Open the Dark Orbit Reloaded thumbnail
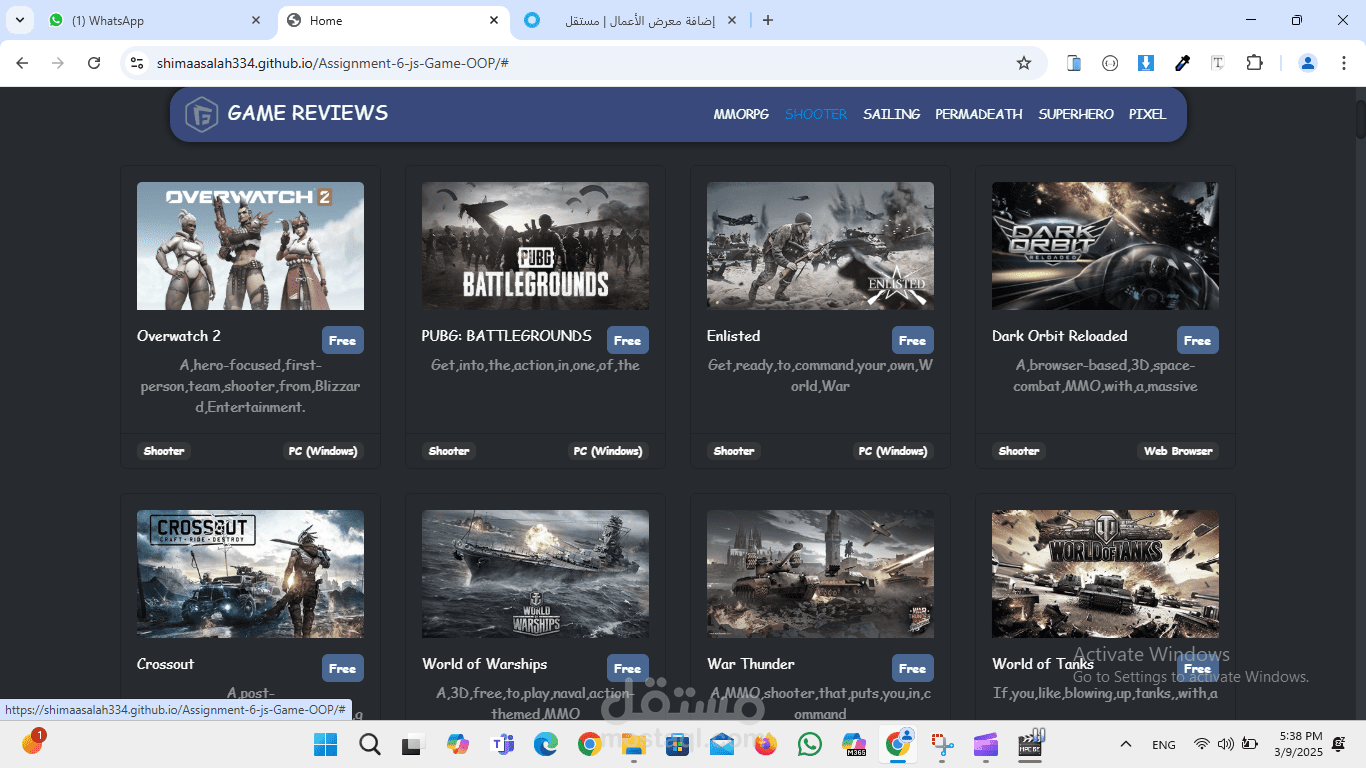 (x=1105, y=246)
